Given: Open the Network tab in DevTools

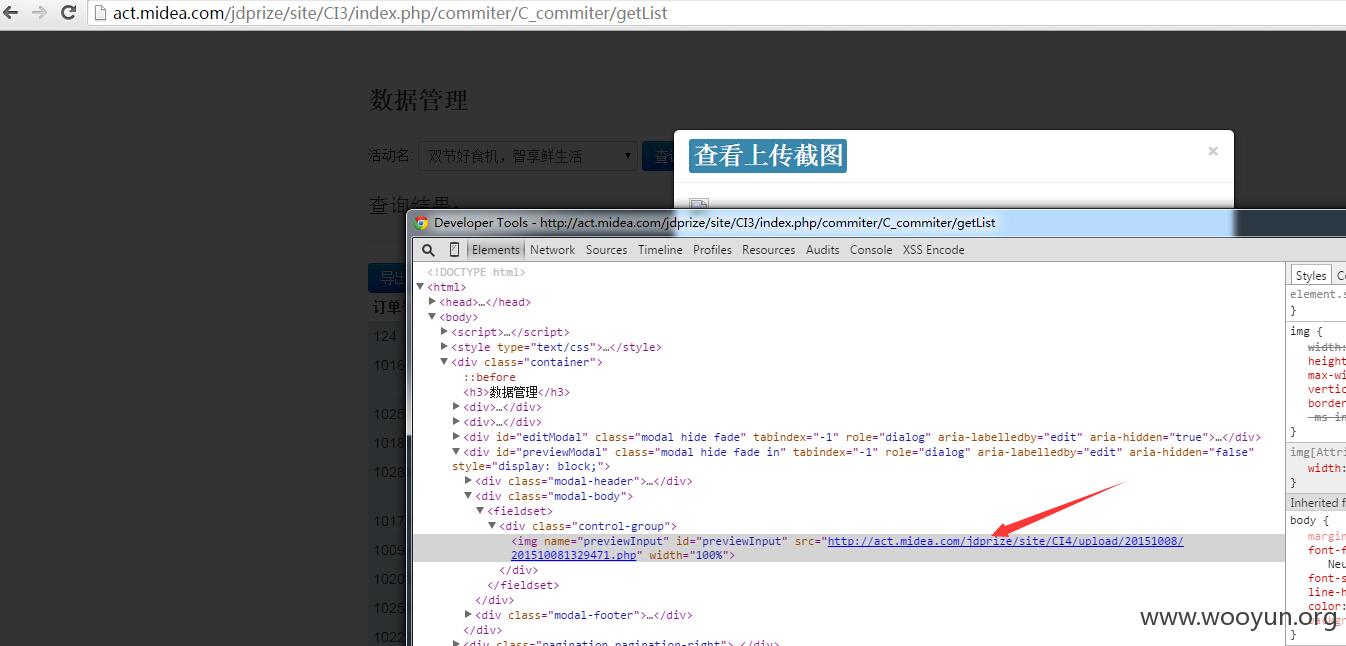Looking at the screenshot, I should click(553, 250).
